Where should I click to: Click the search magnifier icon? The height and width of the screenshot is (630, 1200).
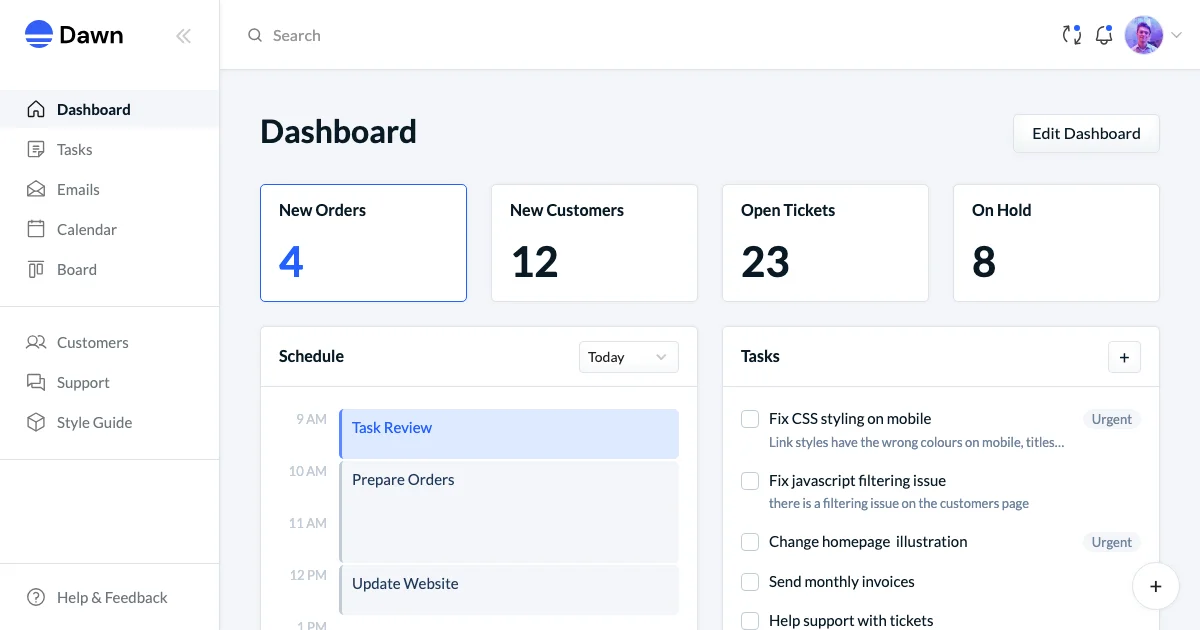[x=255, y=35]
